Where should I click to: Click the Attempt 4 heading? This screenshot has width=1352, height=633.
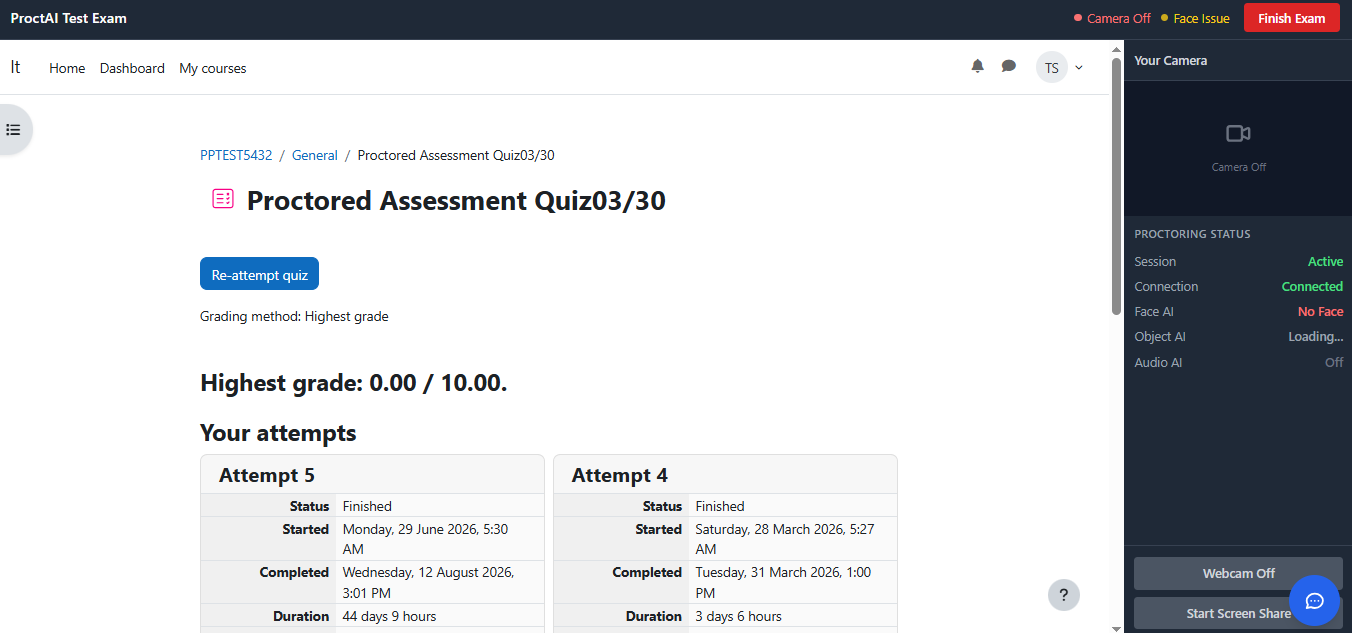620,475
